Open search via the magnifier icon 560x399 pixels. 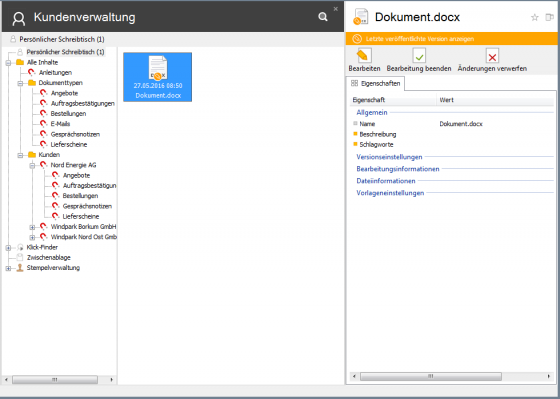coord(323,17)
